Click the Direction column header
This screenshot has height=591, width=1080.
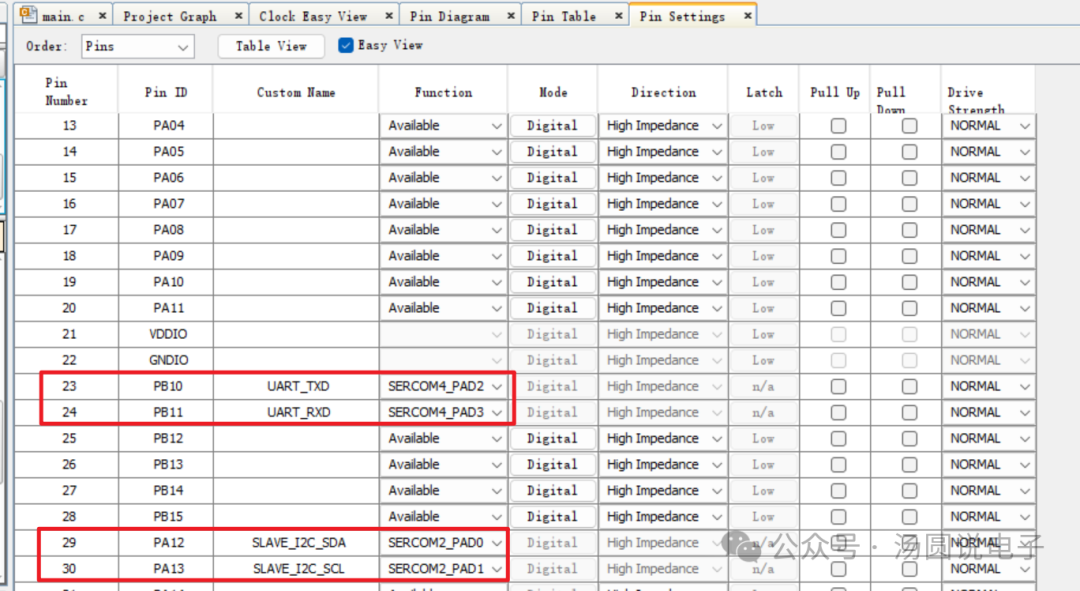(x=663, y=92)
